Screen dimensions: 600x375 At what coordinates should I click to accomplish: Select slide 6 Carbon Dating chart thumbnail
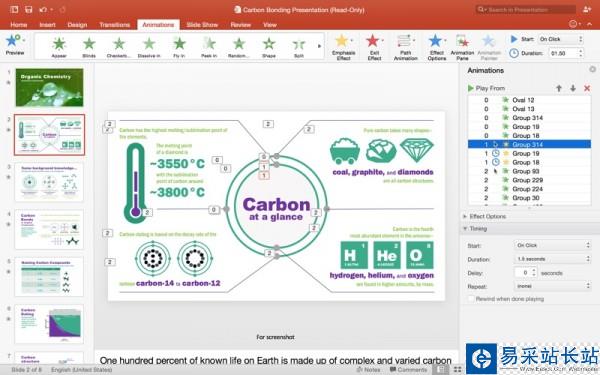(x=49, y=324)
